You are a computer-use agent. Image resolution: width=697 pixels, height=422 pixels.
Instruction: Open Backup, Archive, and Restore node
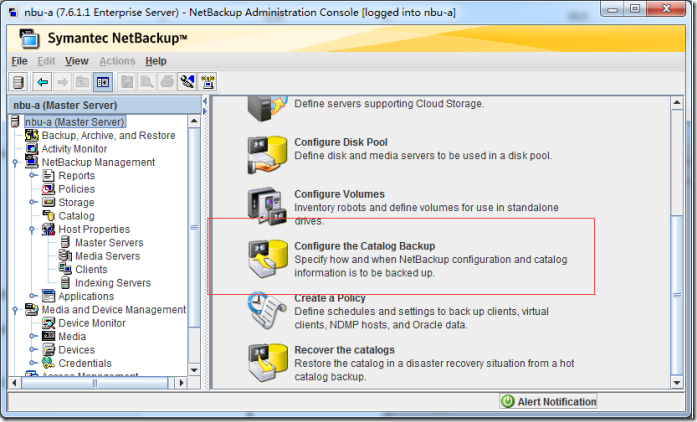pos(108,135)
